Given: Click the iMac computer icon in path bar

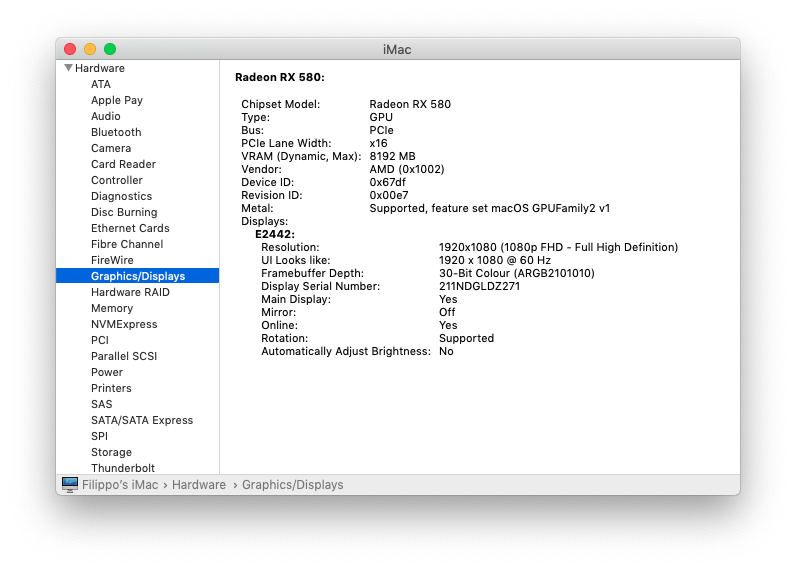Looking at the screenshot, I should (70, 484).
